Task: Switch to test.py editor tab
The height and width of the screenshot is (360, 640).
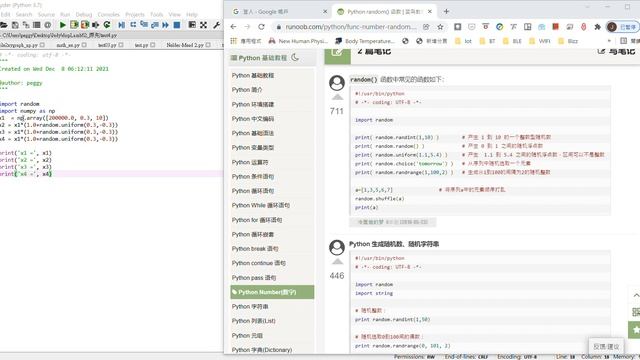Action: click(x=141, y=45)
